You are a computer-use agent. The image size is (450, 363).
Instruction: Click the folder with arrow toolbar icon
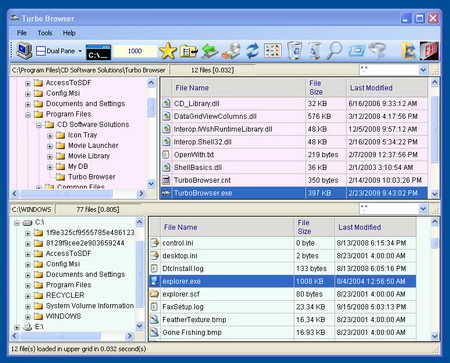(189, 51)
